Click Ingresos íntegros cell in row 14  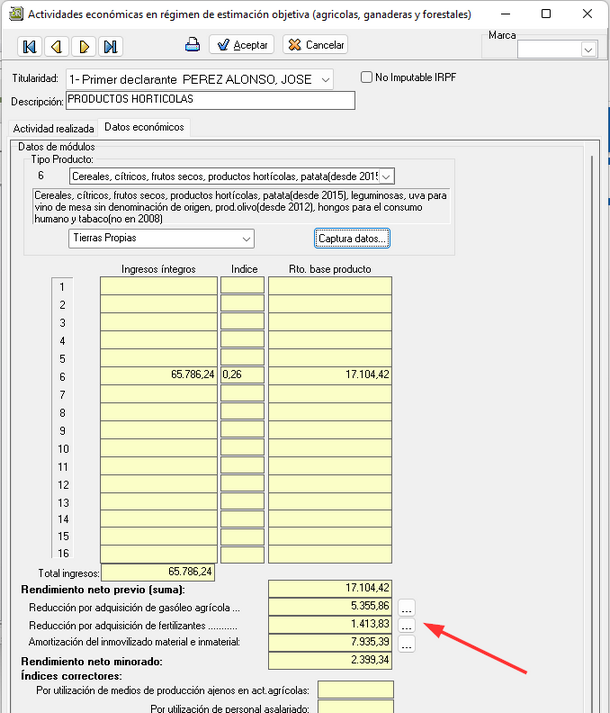pyautogui.click(x=159, y=519)
